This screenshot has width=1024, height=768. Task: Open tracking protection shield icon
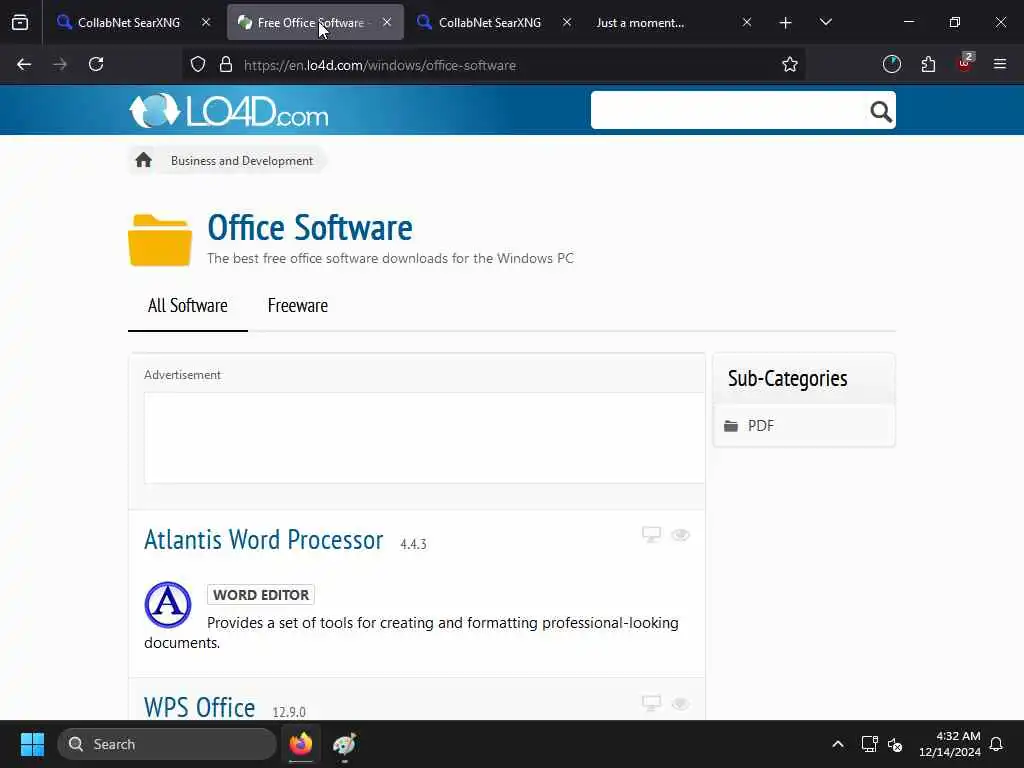pos(198,65)
